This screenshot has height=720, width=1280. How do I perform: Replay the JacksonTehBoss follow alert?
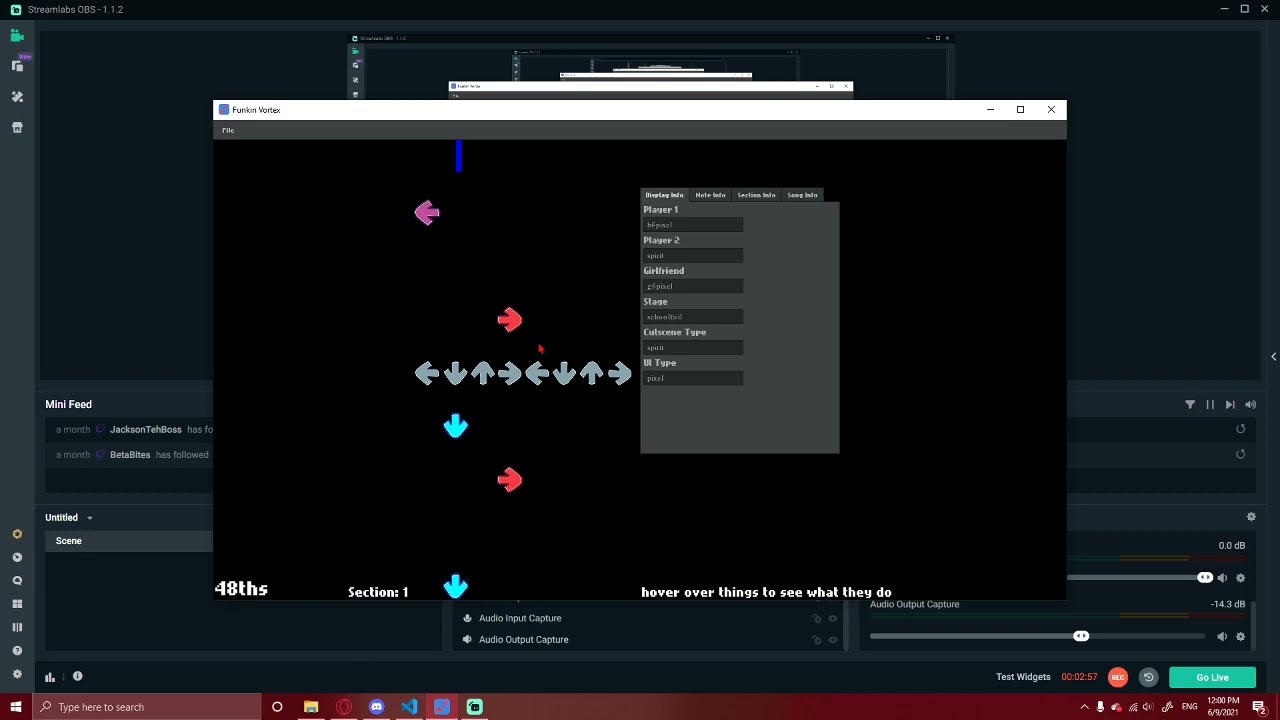tap(1240, 430)
